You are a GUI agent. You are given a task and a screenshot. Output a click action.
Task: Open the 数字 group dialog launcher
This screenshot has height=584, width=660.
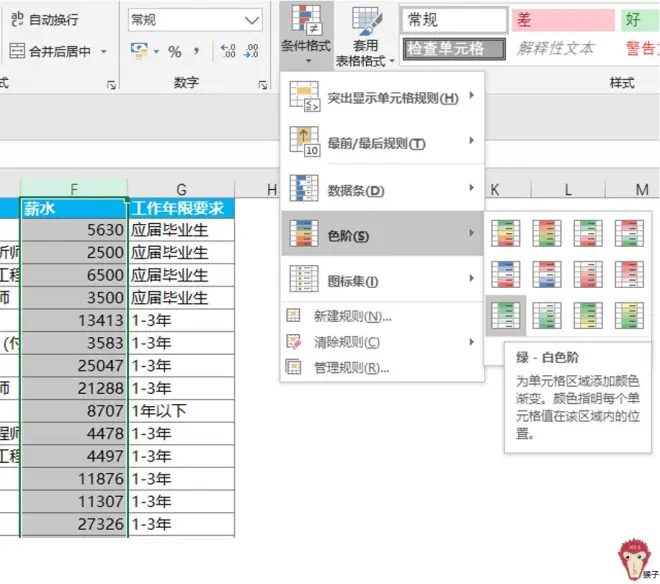[x=263, y=85]
